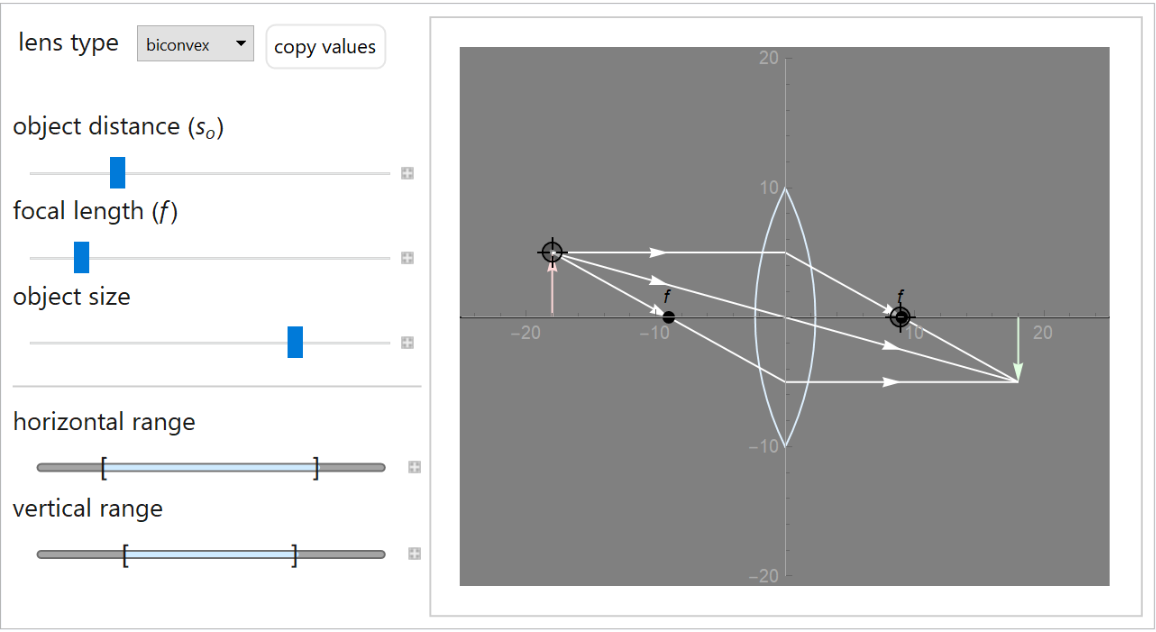This screenshot has height=632, width=1156.
Task: Click the object tip crosshair locator
Action: coord(552,252)
